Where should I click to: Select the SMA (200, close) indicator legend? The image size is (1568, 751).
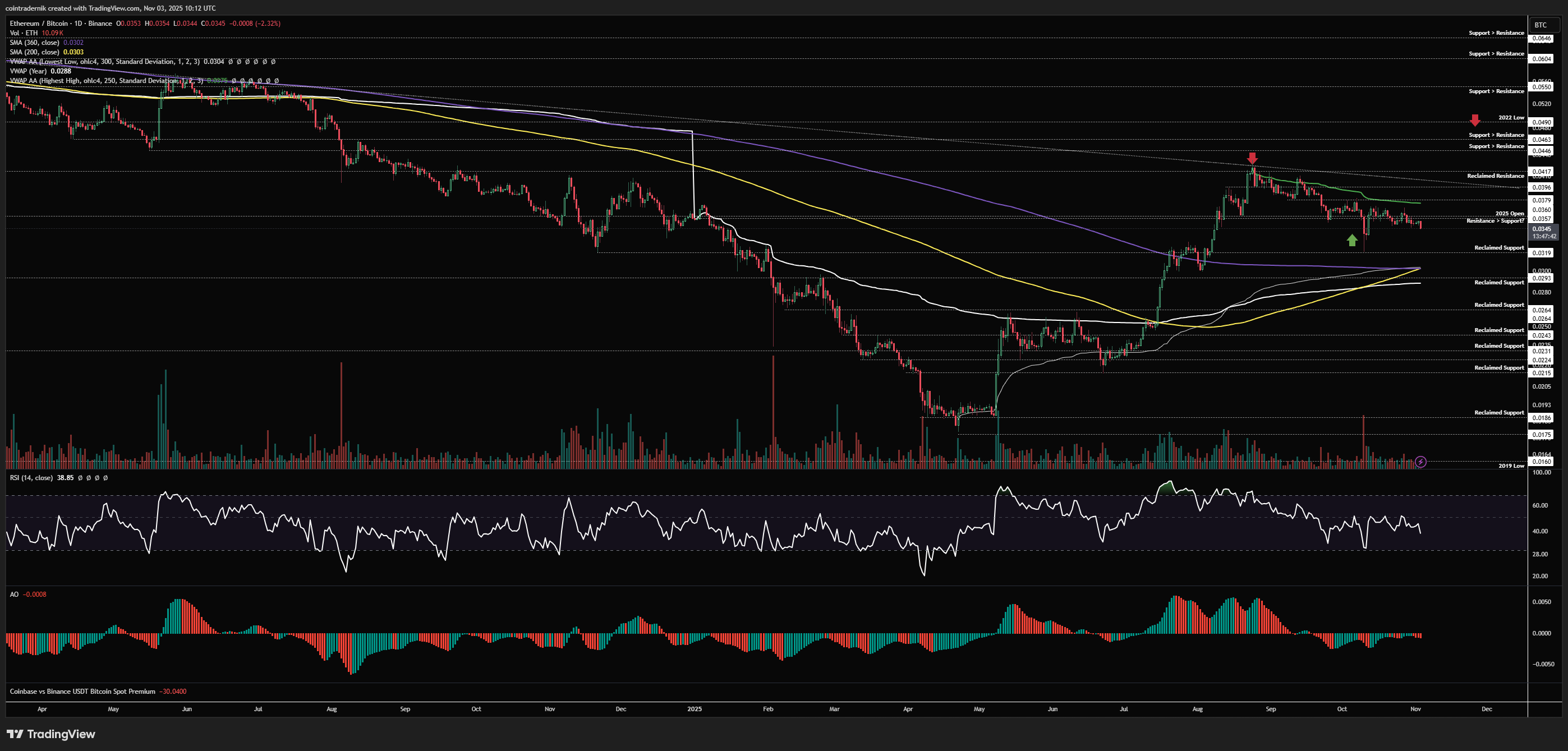[35, 52]
